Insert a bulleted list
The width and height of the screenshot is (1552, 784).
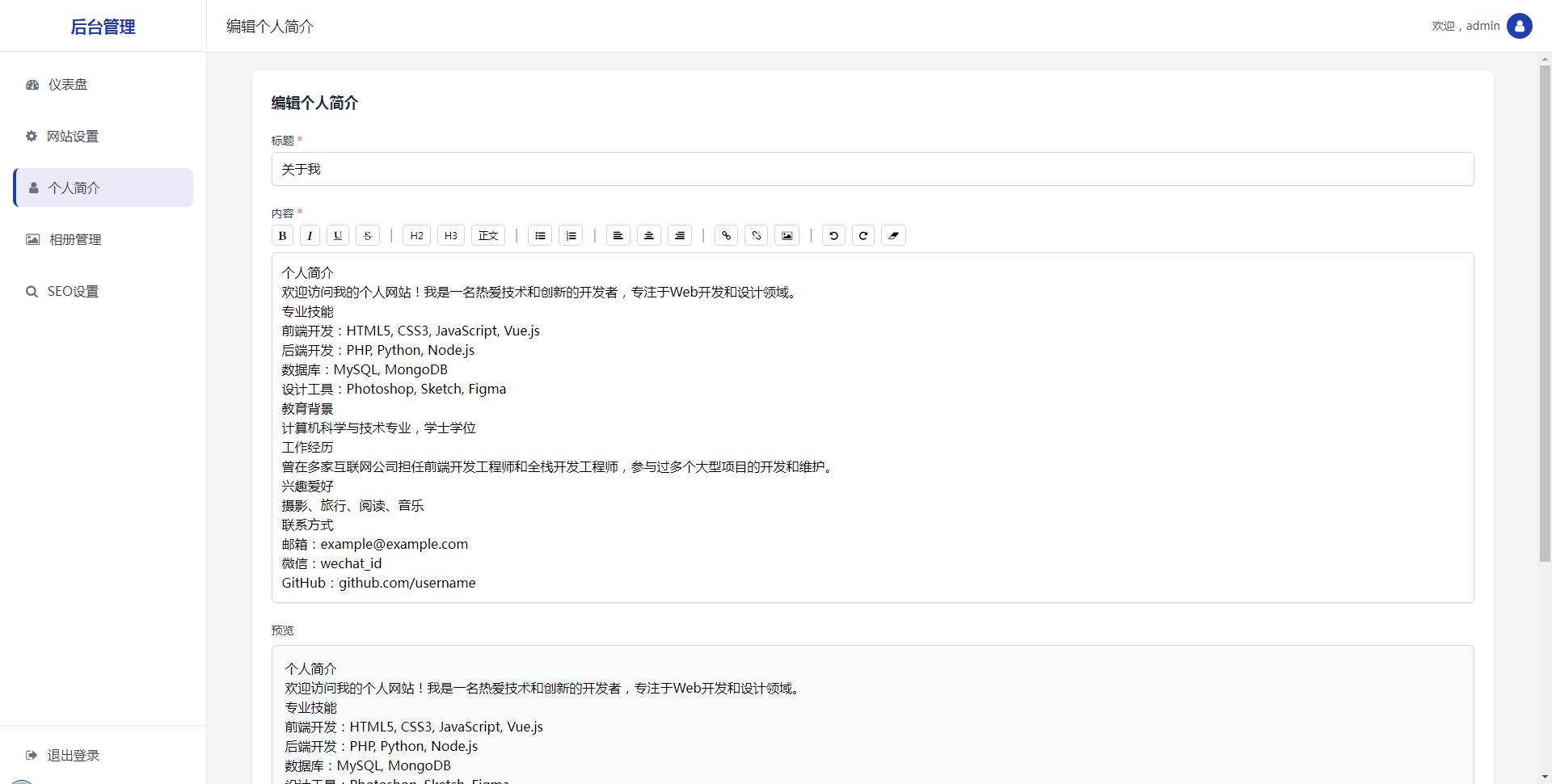(540, 235)
